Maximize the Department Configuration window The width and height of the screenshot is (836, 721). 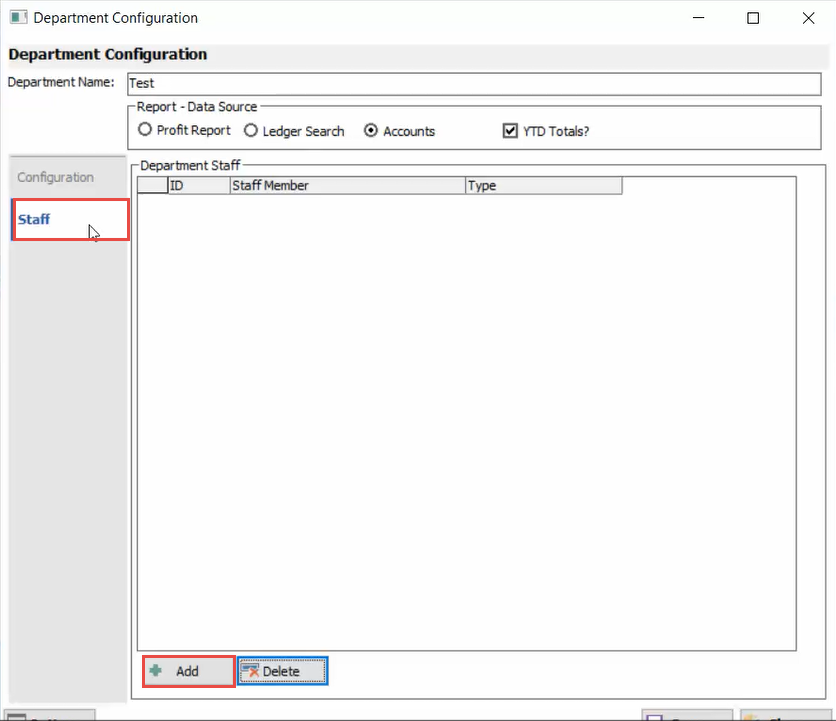point(753,18)
